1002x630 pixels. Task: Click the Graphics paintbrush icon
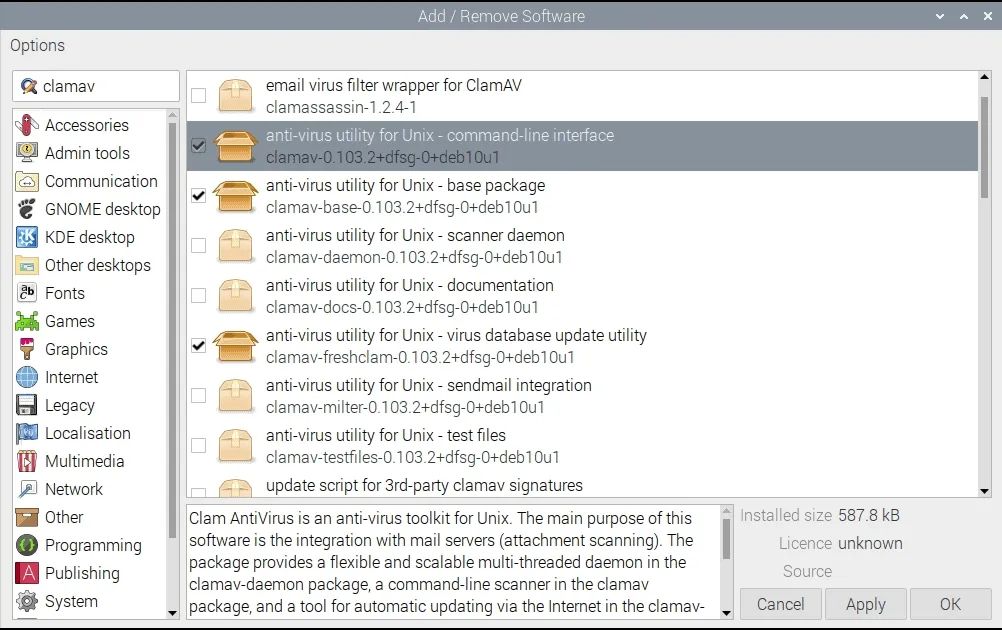(27, 349)
